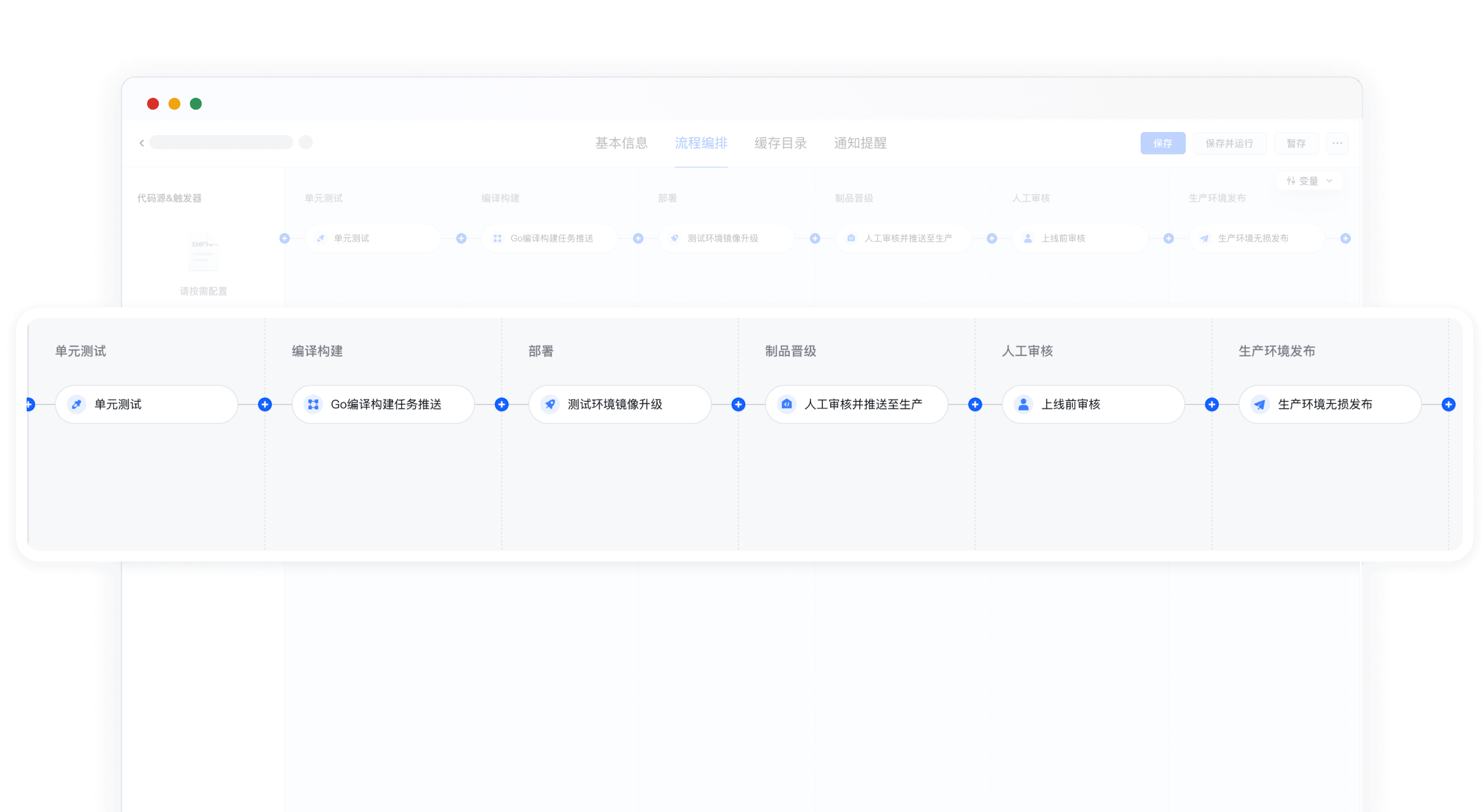Switch to the 流程编排 tab
This screenshot has width=1483, height=812.
point(701,143)
